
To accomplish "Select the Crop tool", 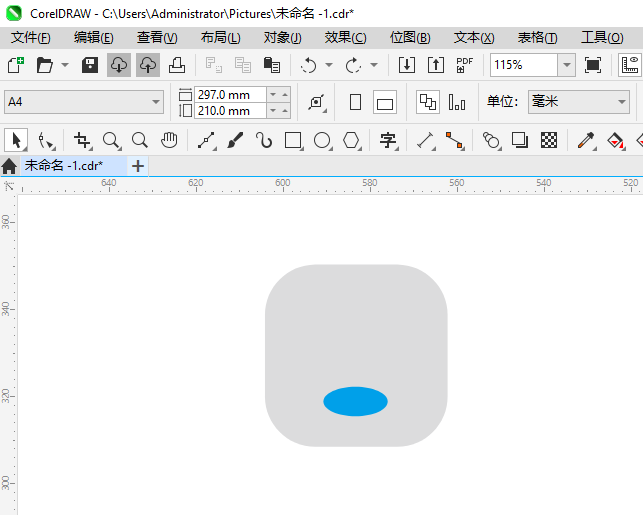I will tap(82, 141).
